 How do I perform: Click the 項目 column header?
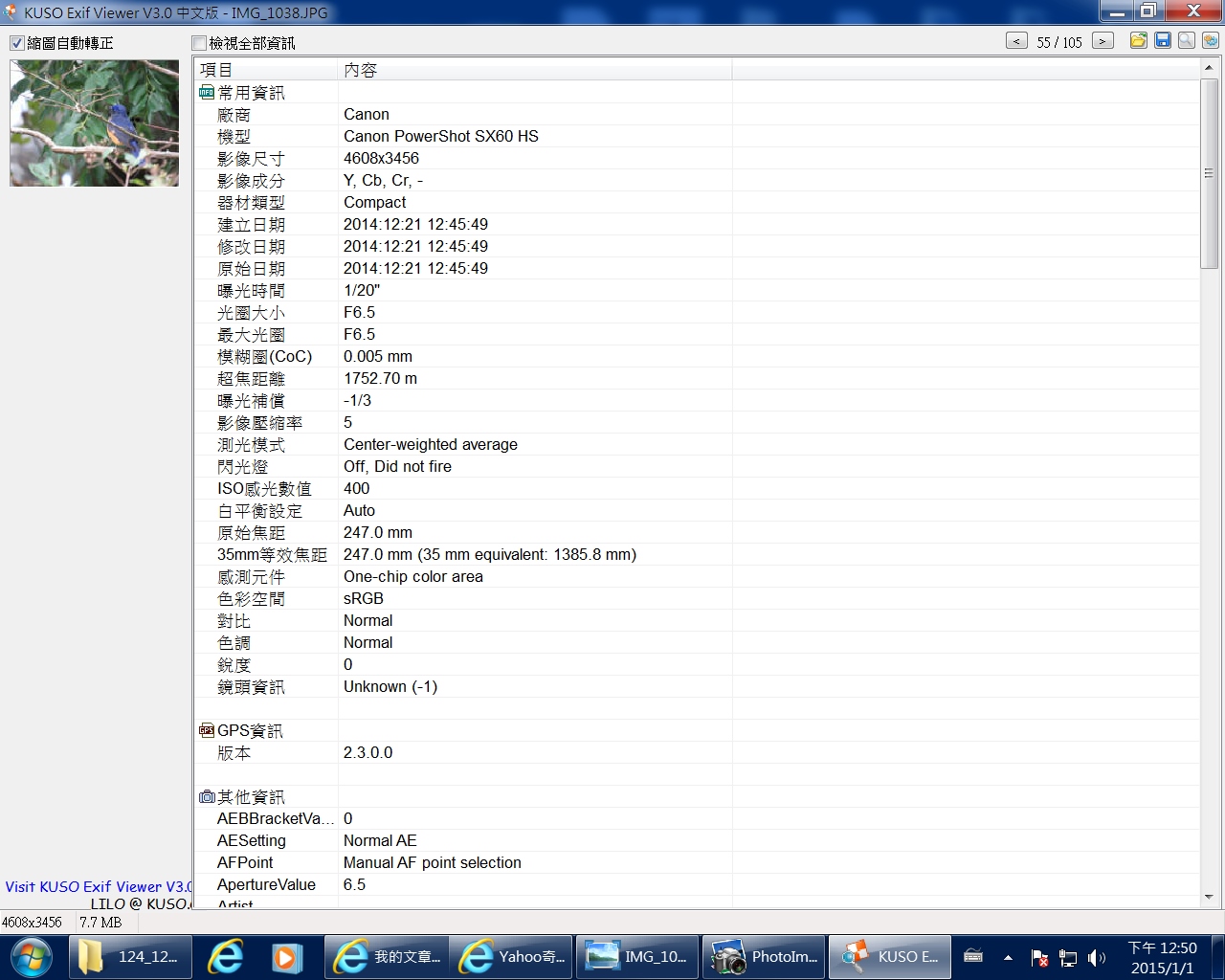point(266,70)
